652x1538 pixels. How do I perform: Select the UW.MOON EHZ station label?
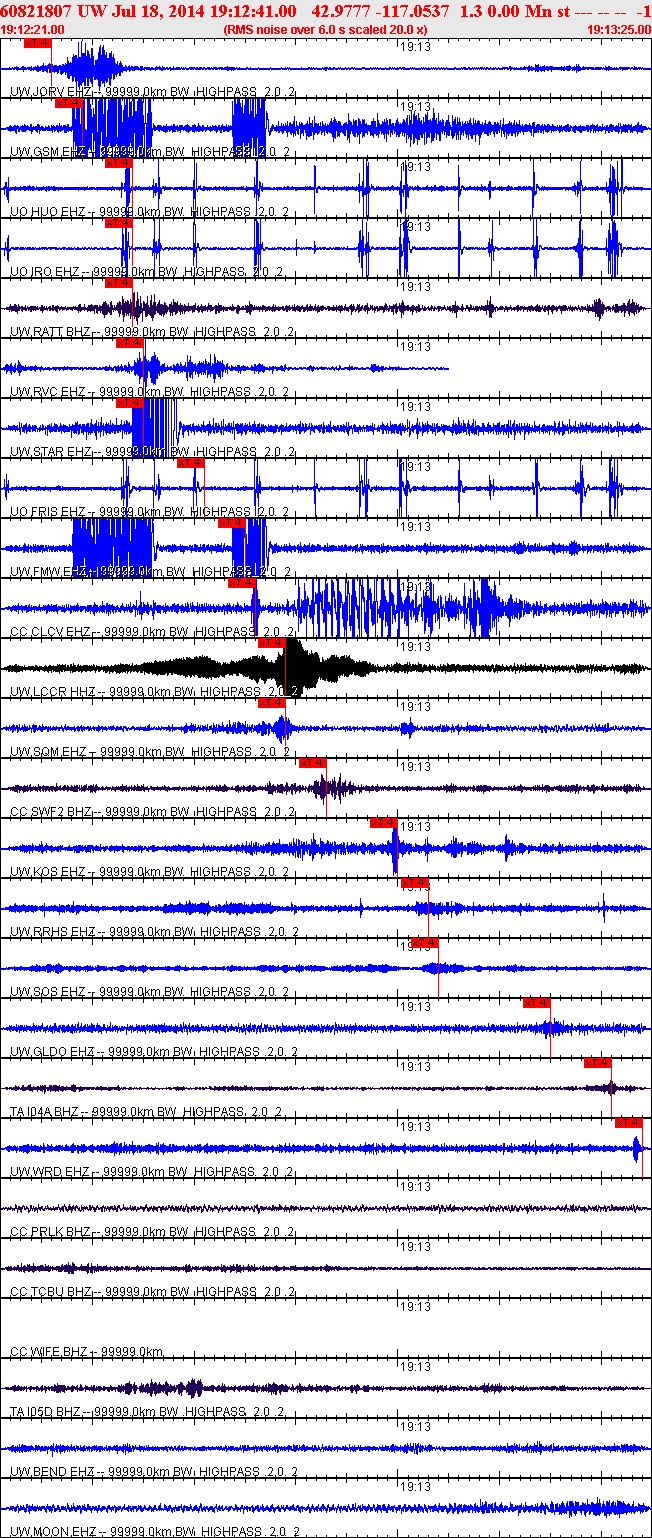(x=53, y=1531)
